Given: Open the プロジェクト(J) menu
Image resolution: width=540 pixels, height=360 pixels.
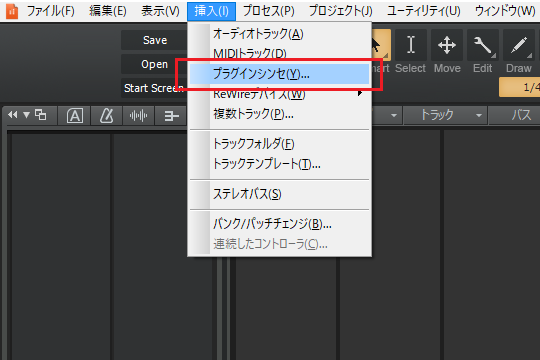Looking at the screenshot, I should click(x=340, y=11).
